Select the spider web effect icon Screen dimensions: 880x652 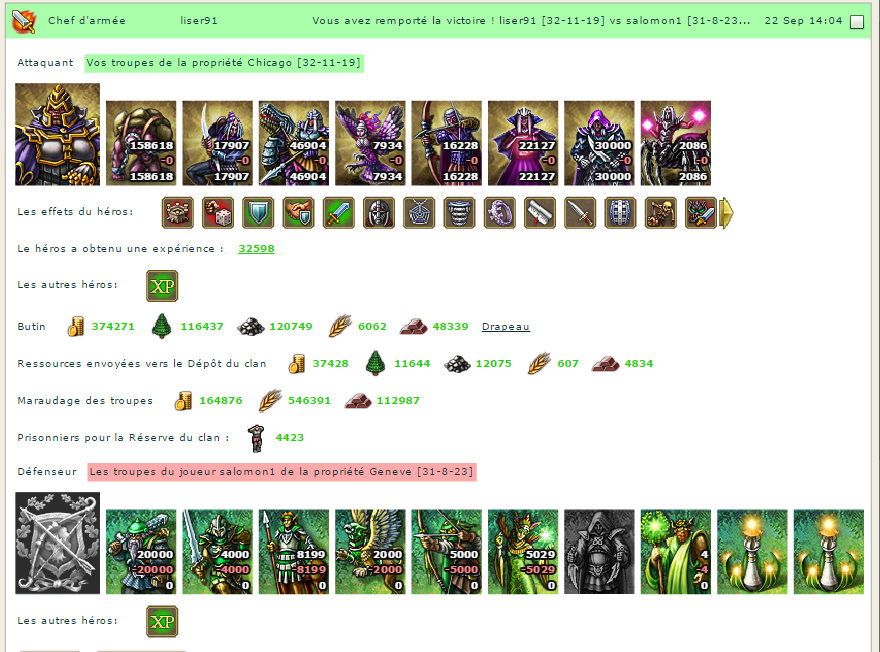419,213
